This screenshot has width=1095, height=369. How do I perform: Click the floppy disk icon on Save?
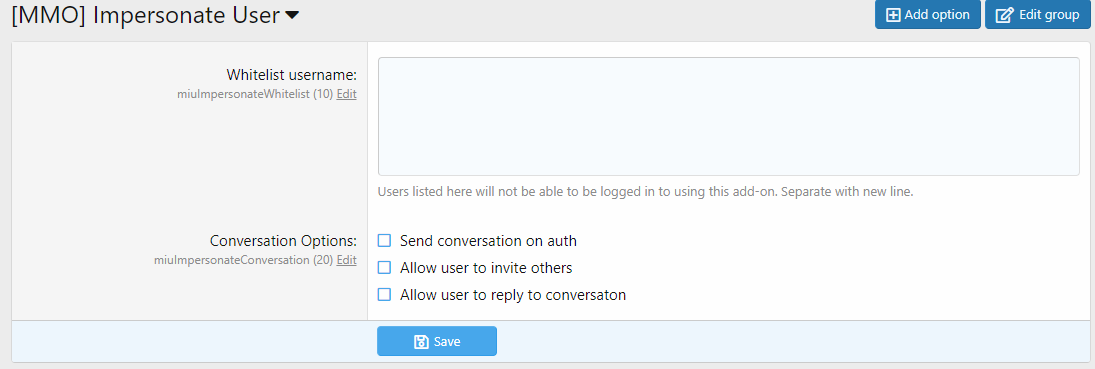point(421,342)
